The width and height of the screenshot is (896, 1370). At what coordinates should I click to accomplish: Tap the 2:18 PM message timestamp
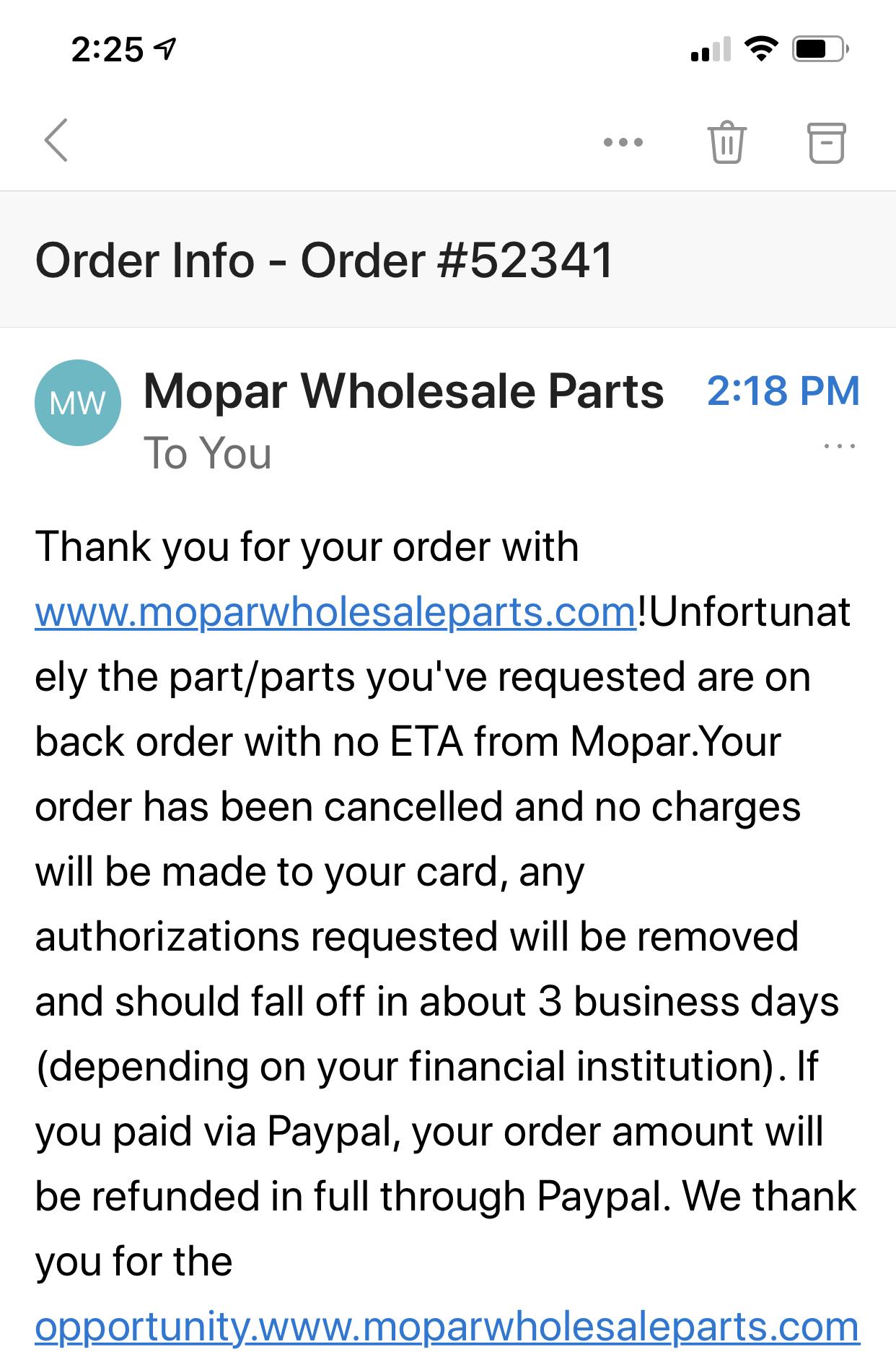point(783,391)
